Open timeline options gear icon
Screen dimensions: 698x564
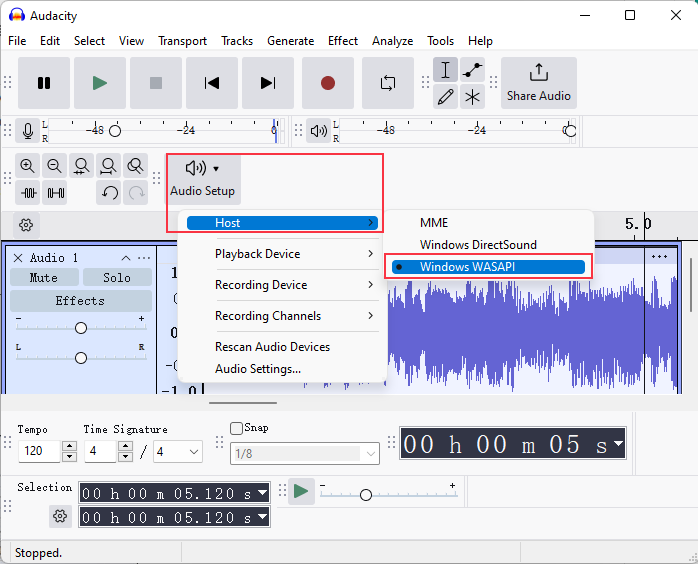(26, 225)
